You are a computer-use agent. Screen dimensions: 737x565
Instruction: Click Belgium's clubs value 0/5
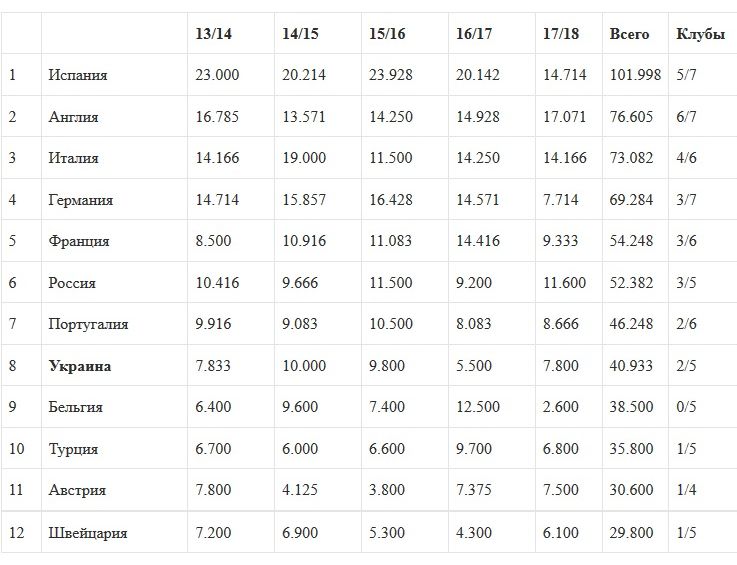coord(687,407)
